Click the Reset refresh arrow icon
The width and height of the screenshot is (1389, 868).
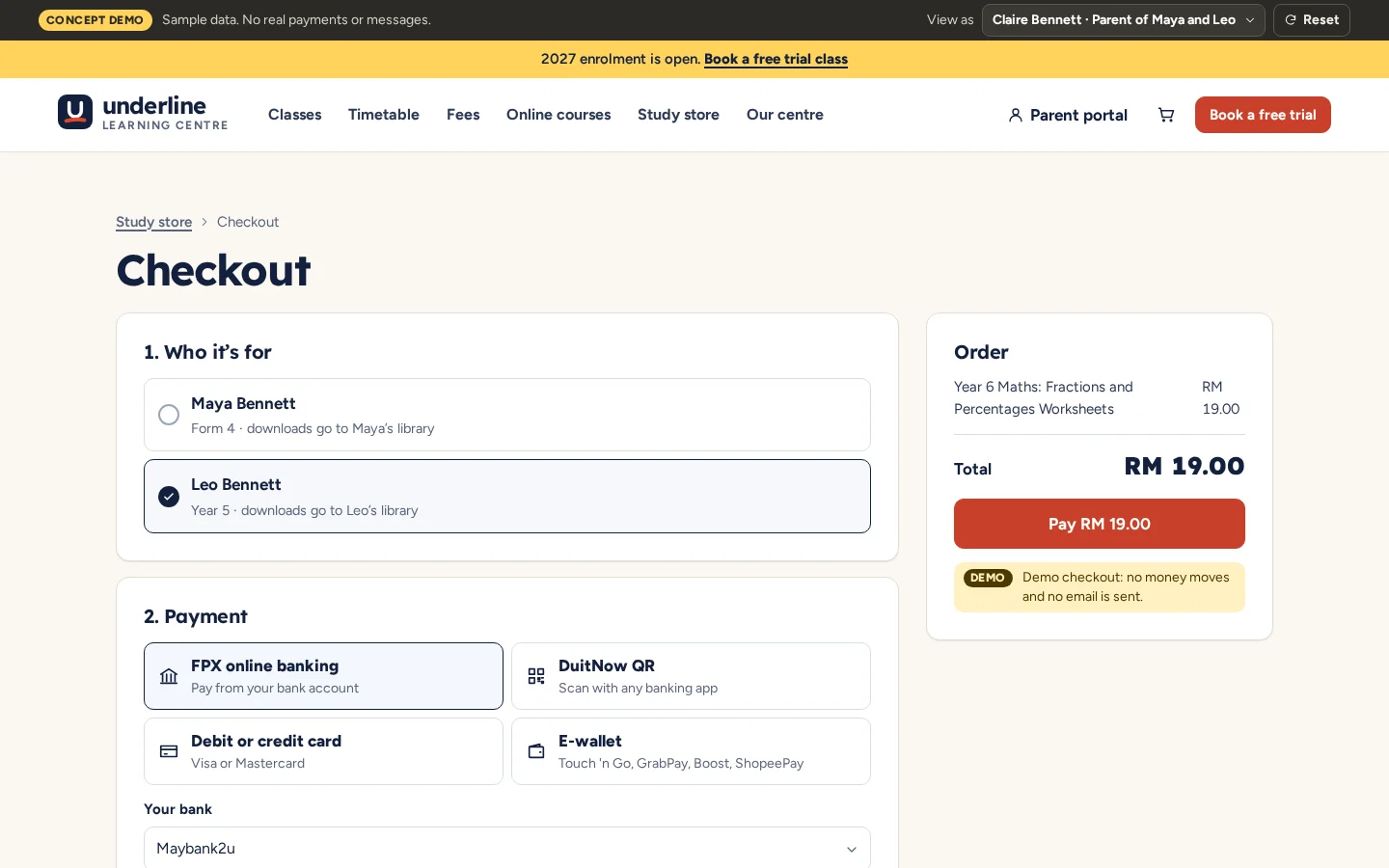coord(1291,20)
